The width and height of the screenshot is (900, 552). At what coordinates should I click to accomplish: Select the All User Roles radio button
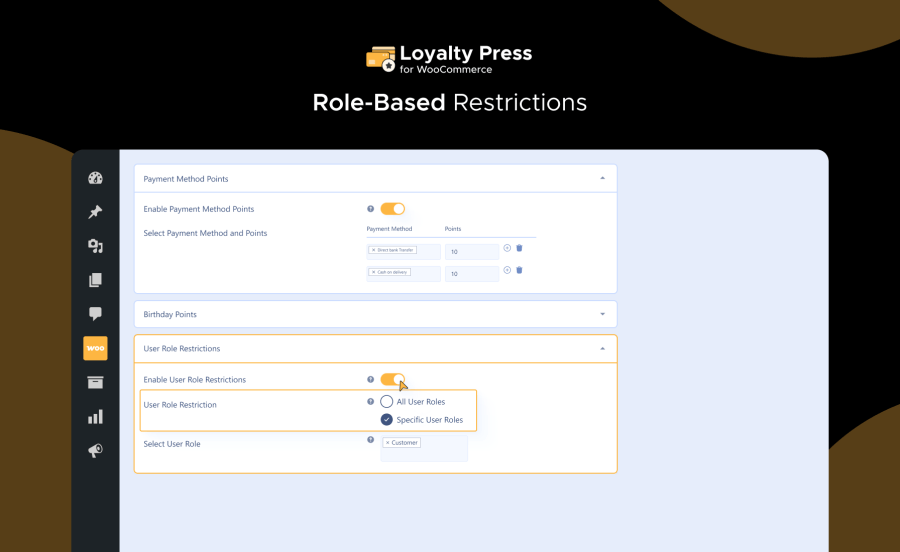(386, 402)
